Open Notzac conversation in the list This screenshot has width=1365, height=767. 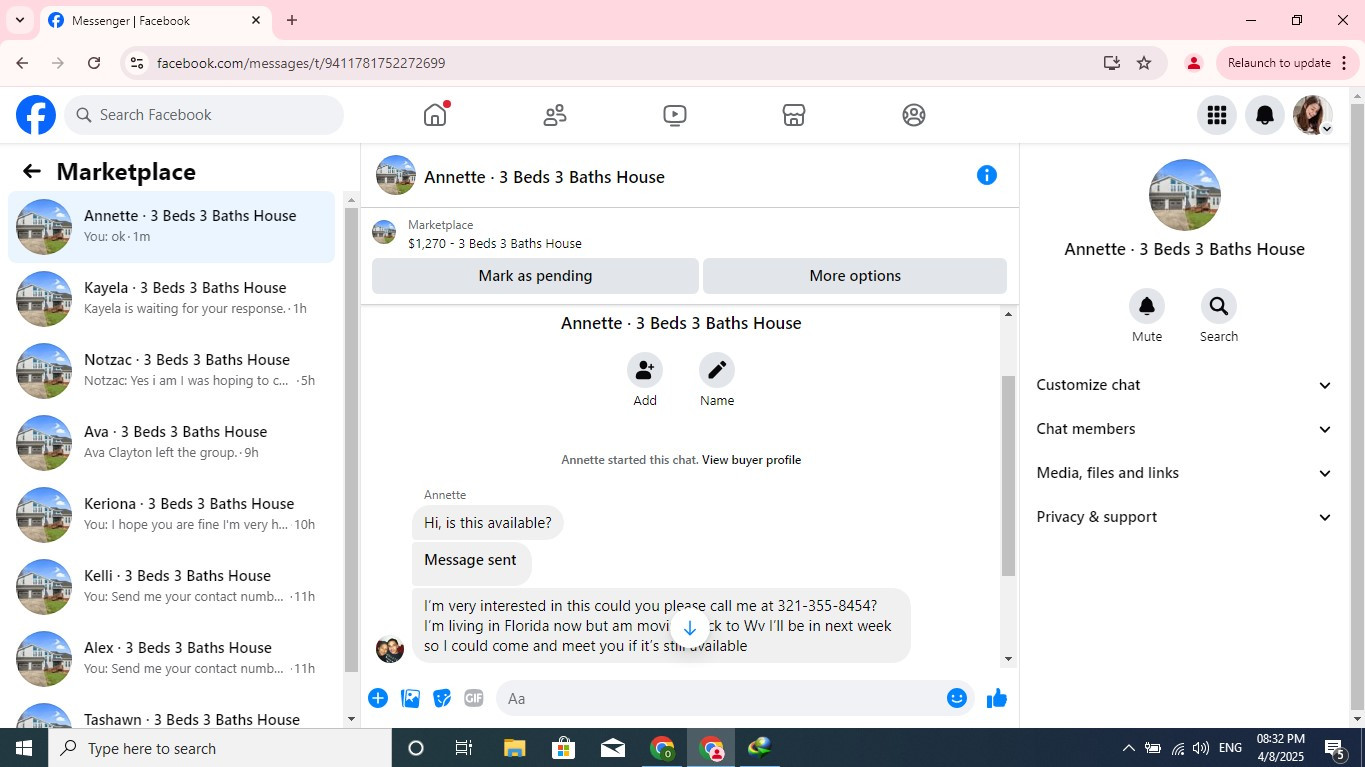(172, 371)
